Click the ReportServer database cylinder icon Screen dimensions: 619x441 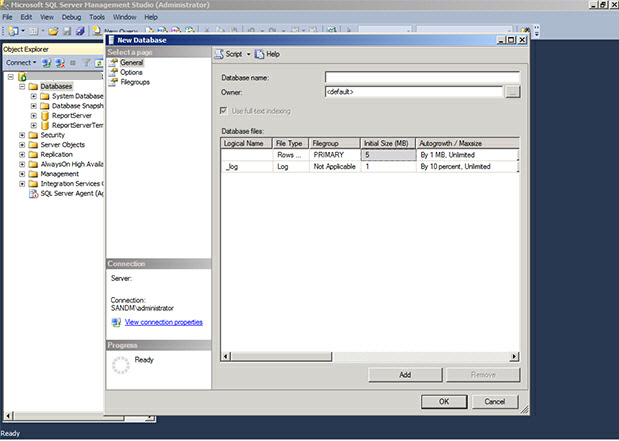[x=45, y=116]
